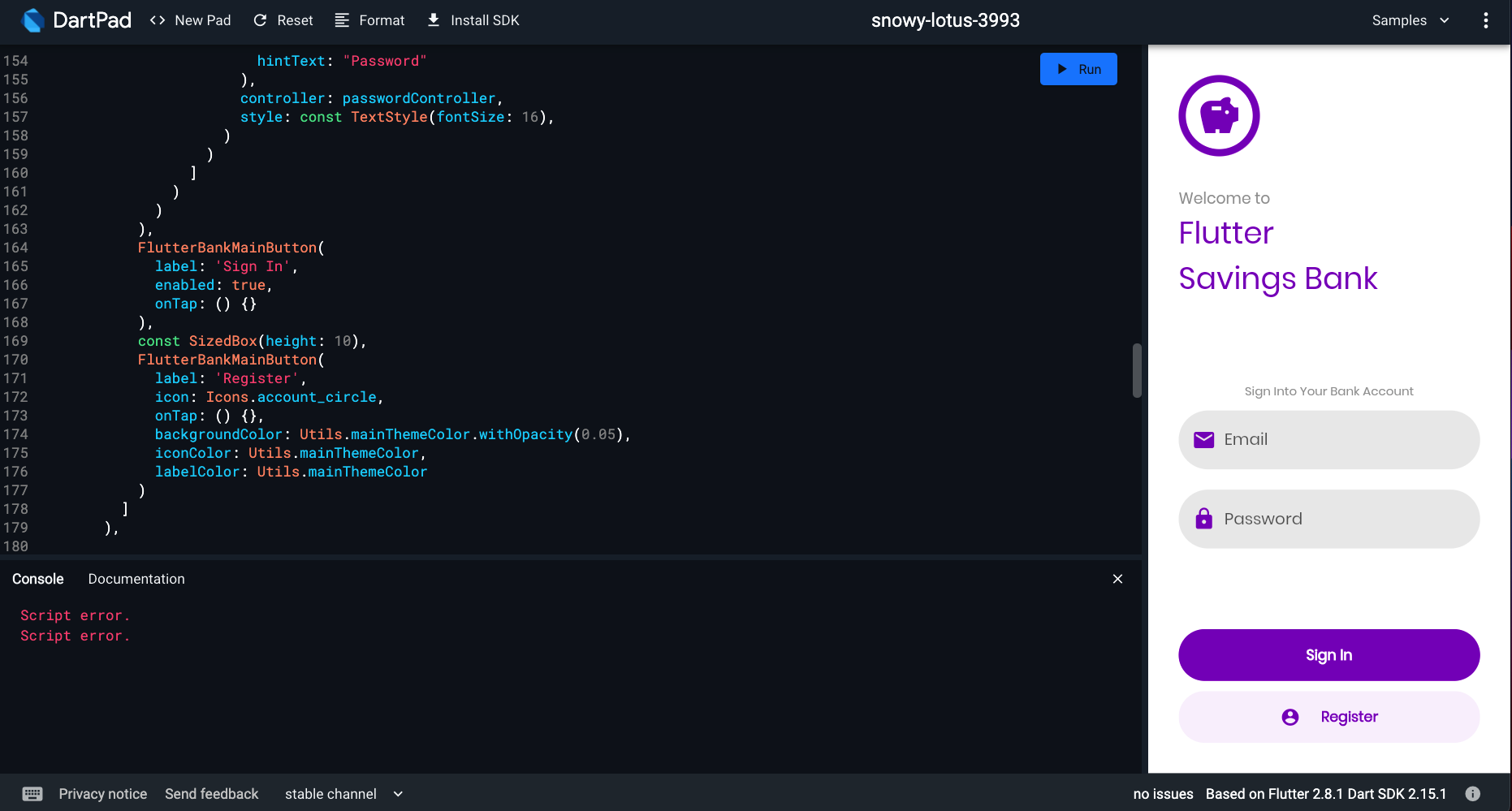Click the second Script error message

click(x=75, y=636)
